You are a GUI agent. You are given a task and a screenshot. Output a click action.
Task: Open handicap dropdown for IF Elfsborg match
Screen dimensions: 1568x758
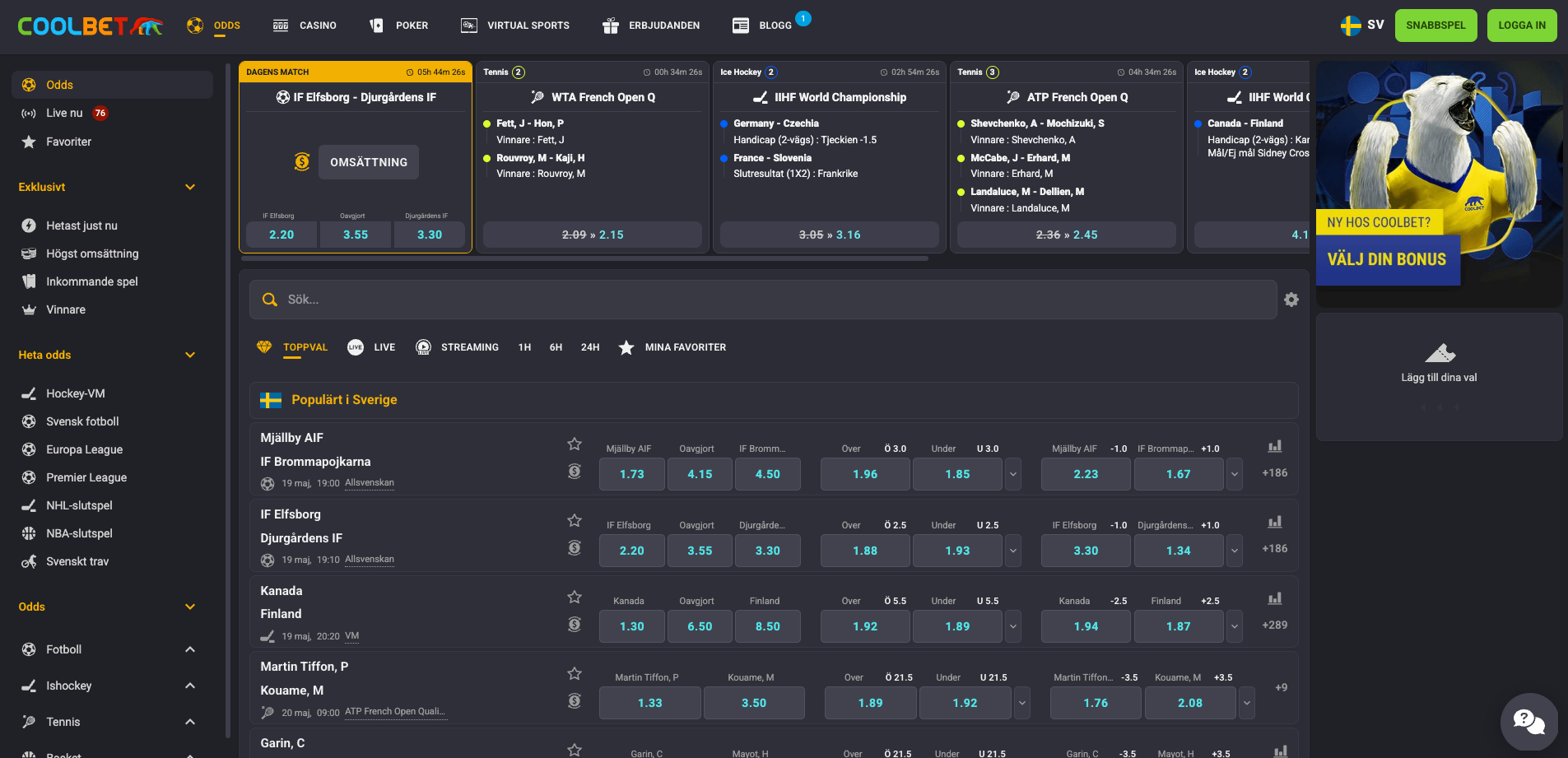click(x=1235, y=551)
